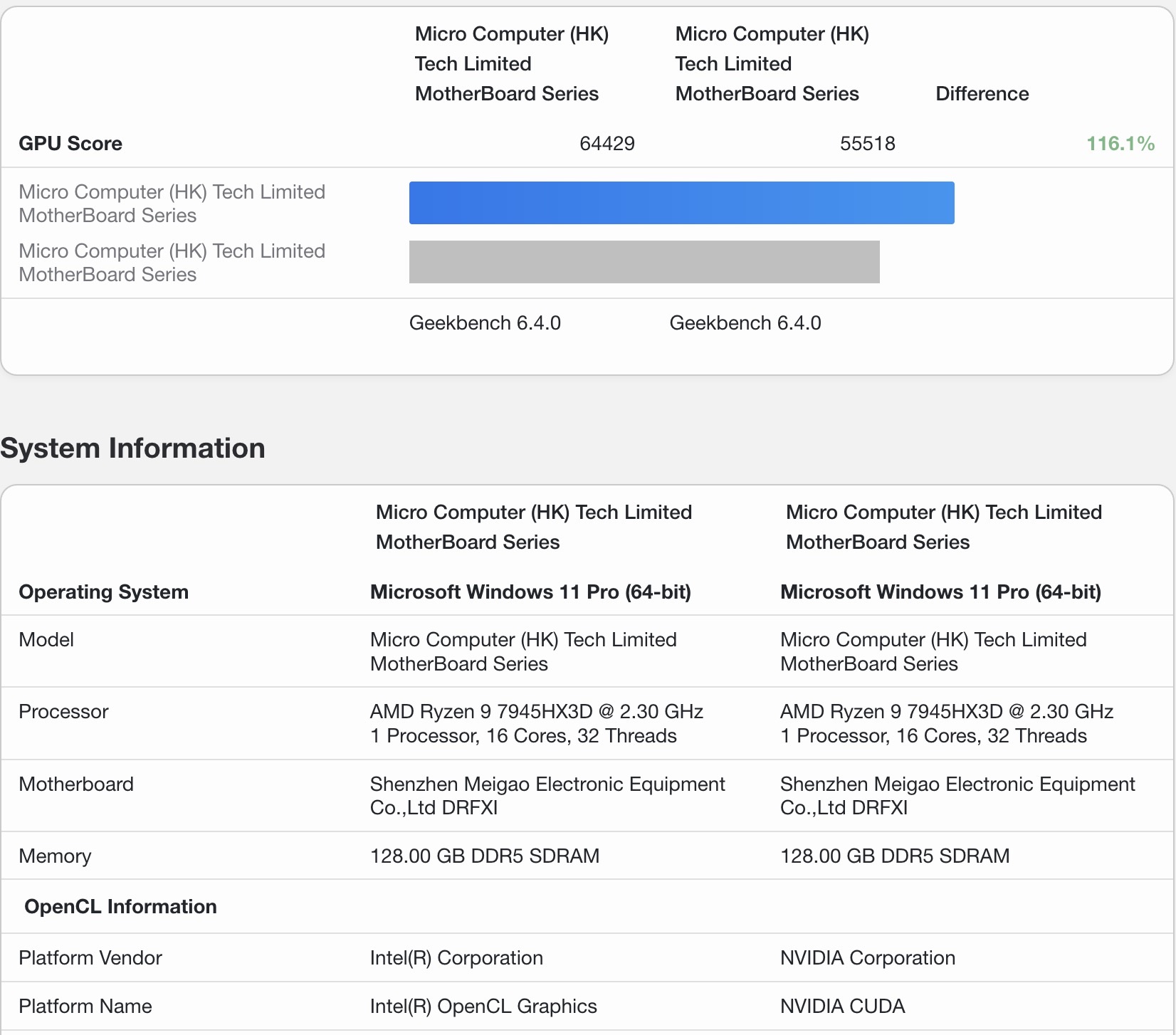Click the NVIDIA CUDA platform name
The height and width of the screenshot is (1035, 1176).
(x=842, y=1007)
